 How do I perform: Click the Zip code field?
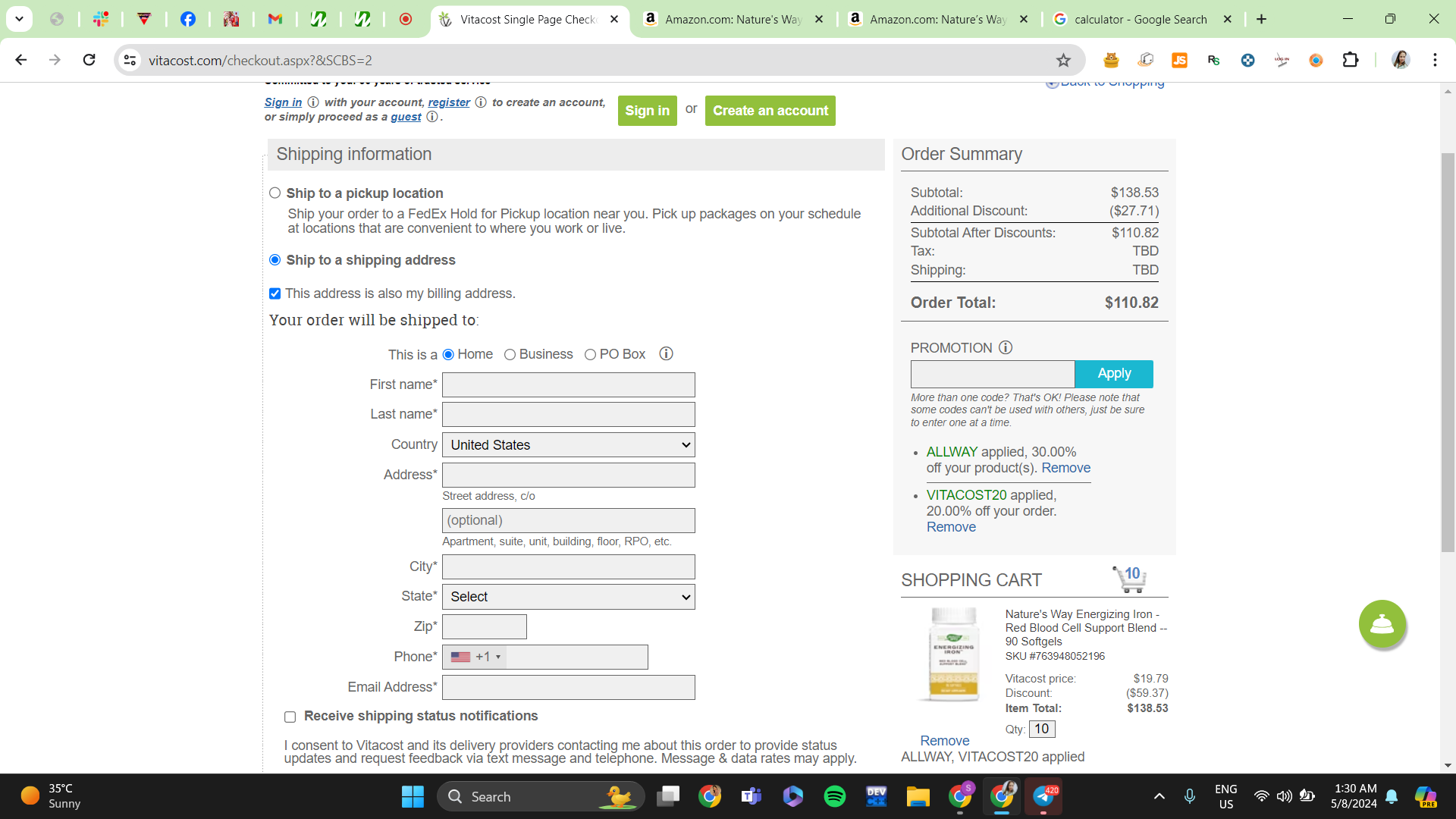pyautogui.click(x=485, y=626)
